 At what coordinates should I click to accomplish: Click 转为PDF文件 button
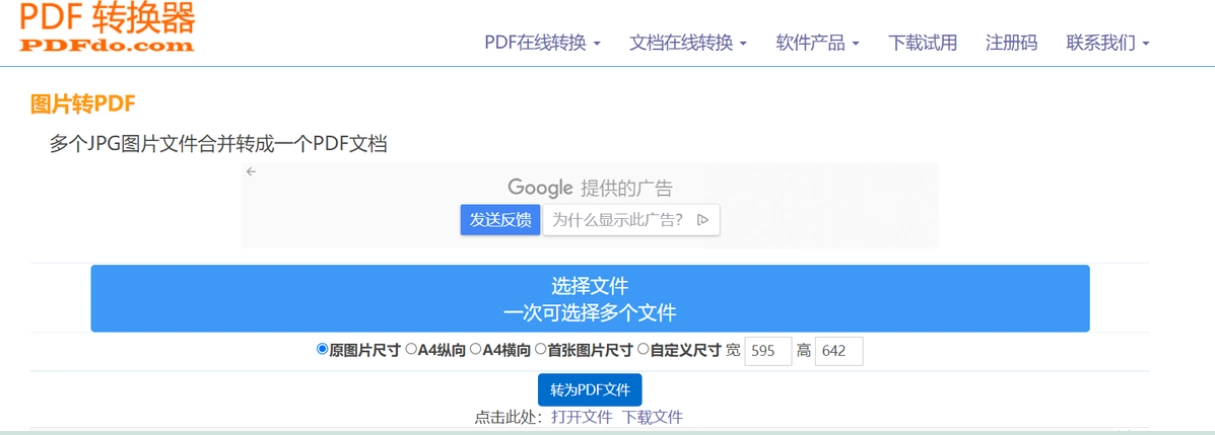click(590, 390)
